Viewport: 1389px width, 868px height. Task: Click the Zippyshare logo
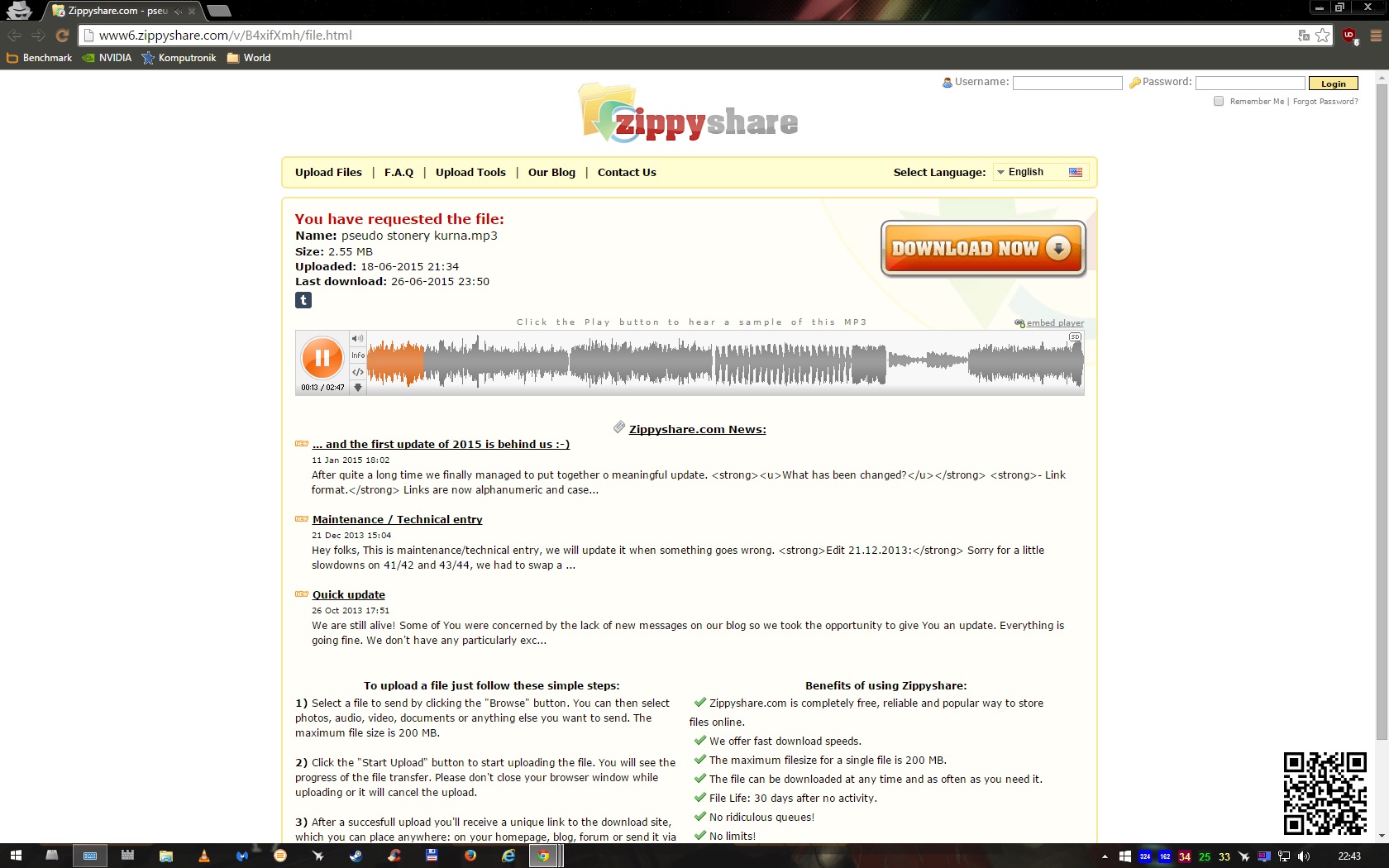pos(688,113)
